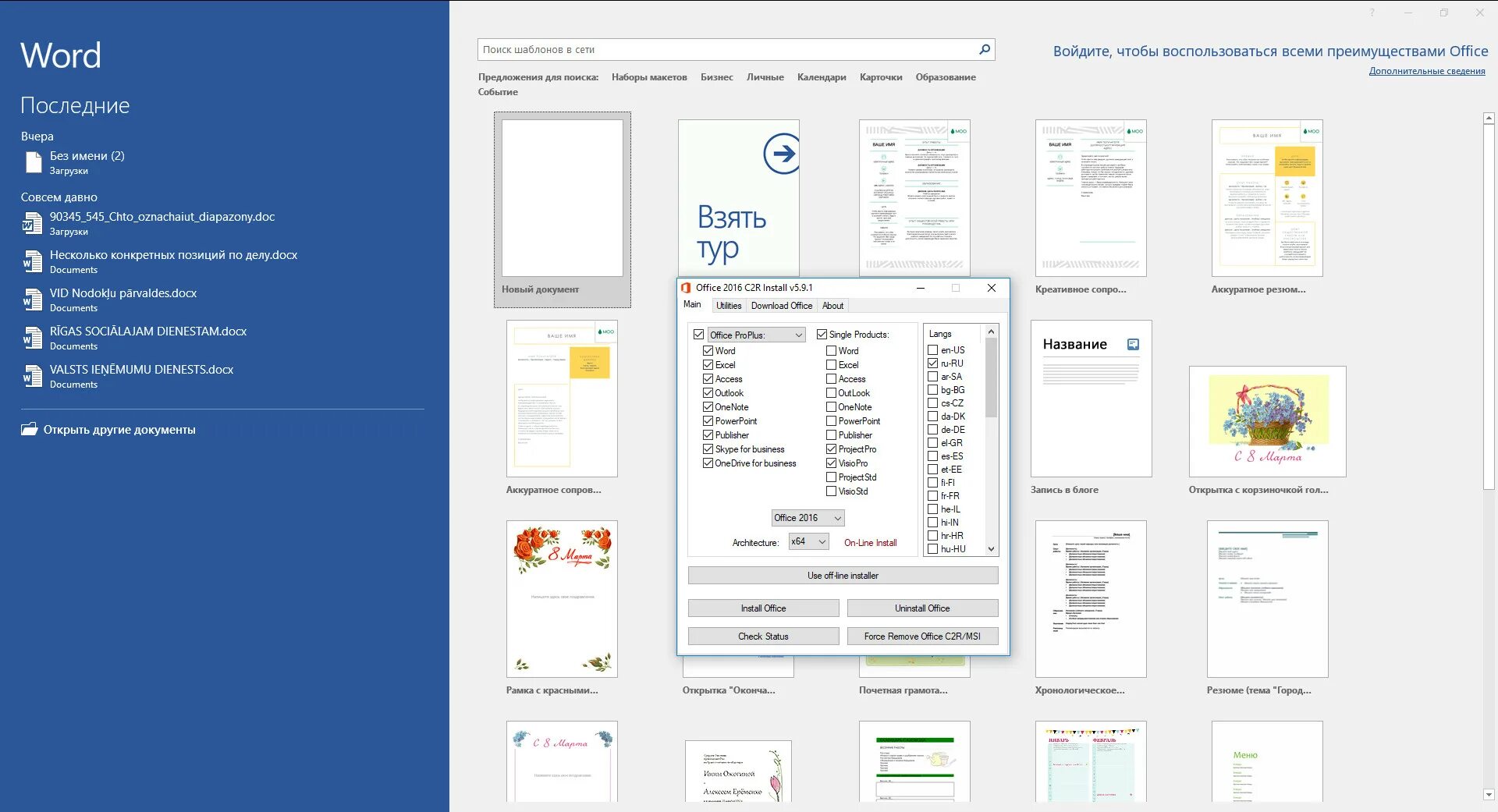This screenshot has height=812, width=1498.
Task: Open 'Открытка с корзиночкой' template thumbnail
Action: click(1267, 421)
